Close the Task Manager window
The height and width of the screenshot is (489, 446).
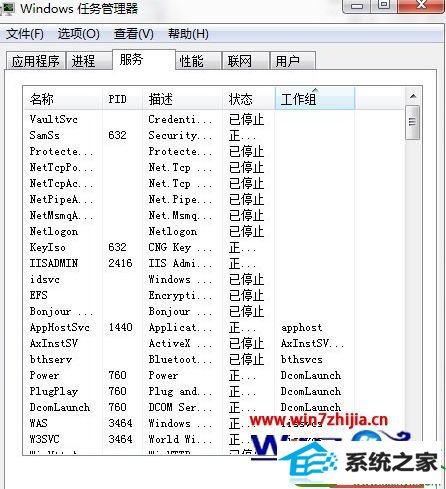pyautogui.click(x=421, y=6)
